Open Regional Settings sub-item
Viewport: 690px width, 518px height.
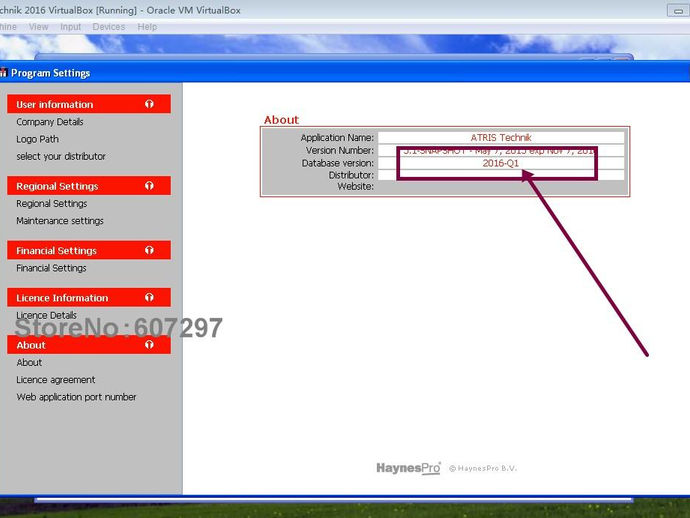[51, 204]
